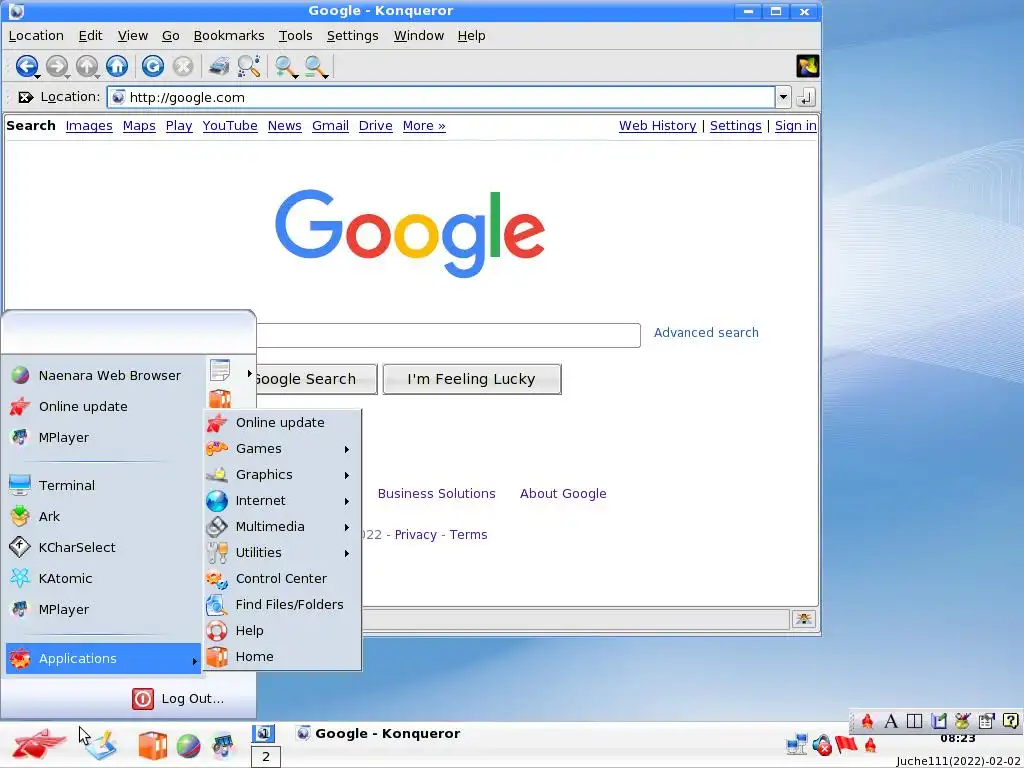Open the Help entry in the Applications submenu
The height and width of the screenshot is (768, 1024).
pyautogui.click(x=282, y=631)
